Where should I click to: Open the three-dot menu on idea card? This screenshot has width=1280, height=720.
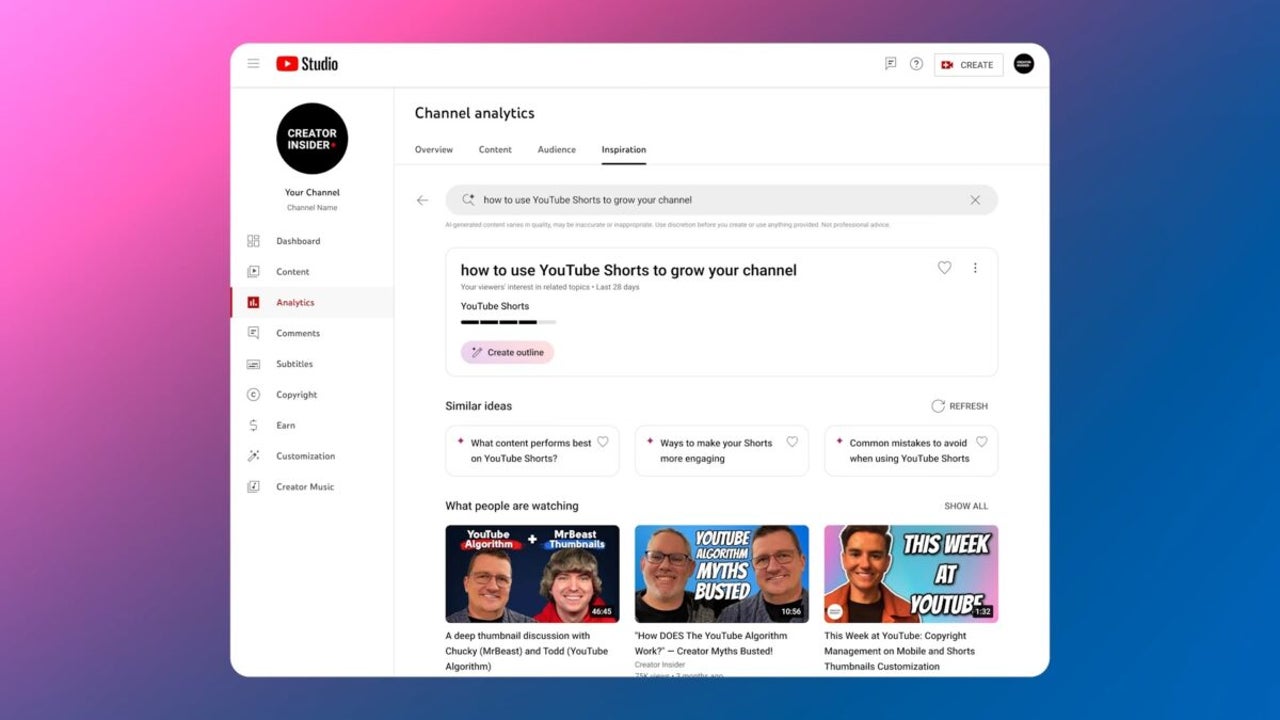pos(975,268)
